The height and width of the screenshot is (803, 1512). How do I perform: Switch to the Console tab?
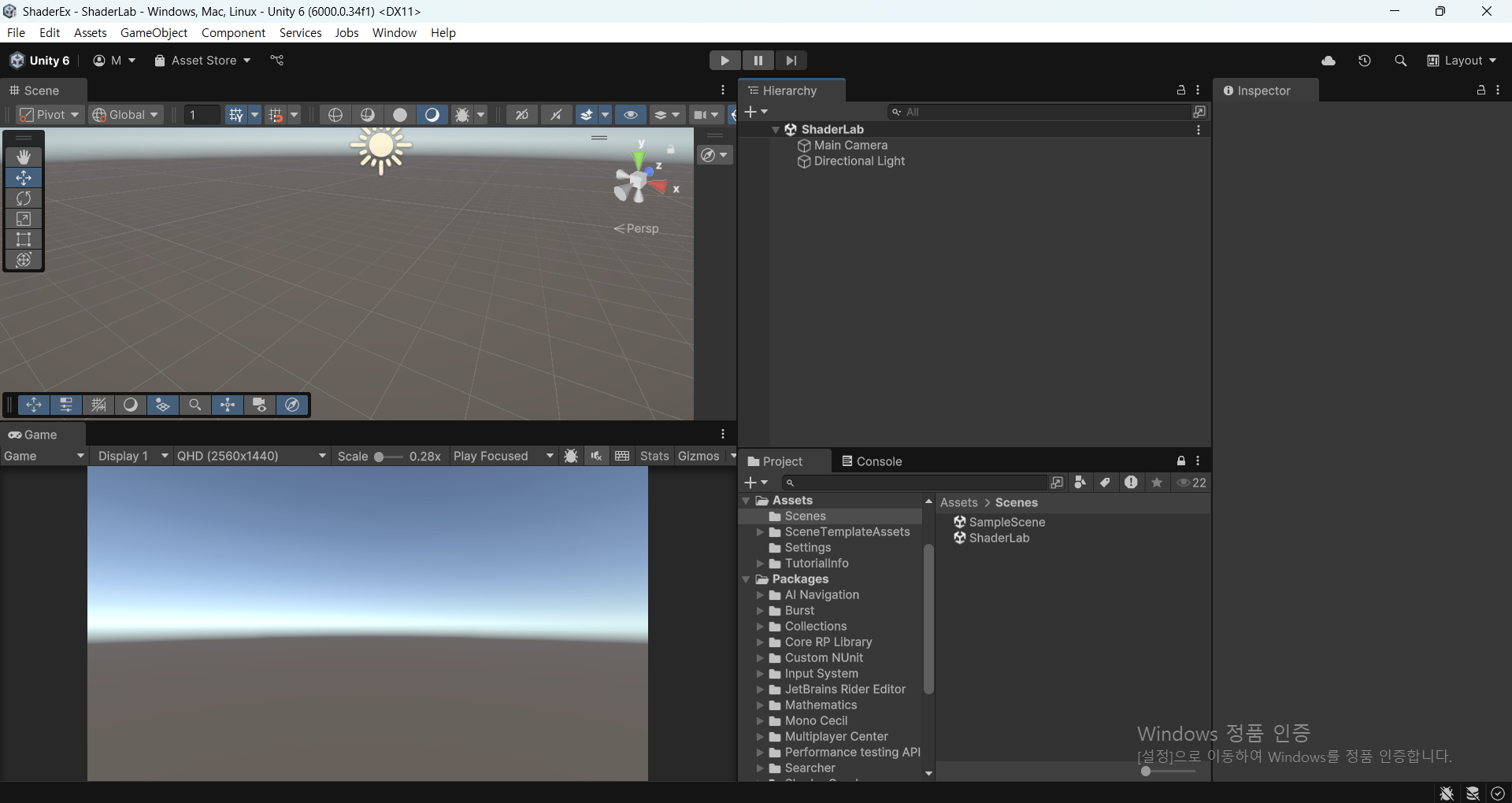point(872,461)
